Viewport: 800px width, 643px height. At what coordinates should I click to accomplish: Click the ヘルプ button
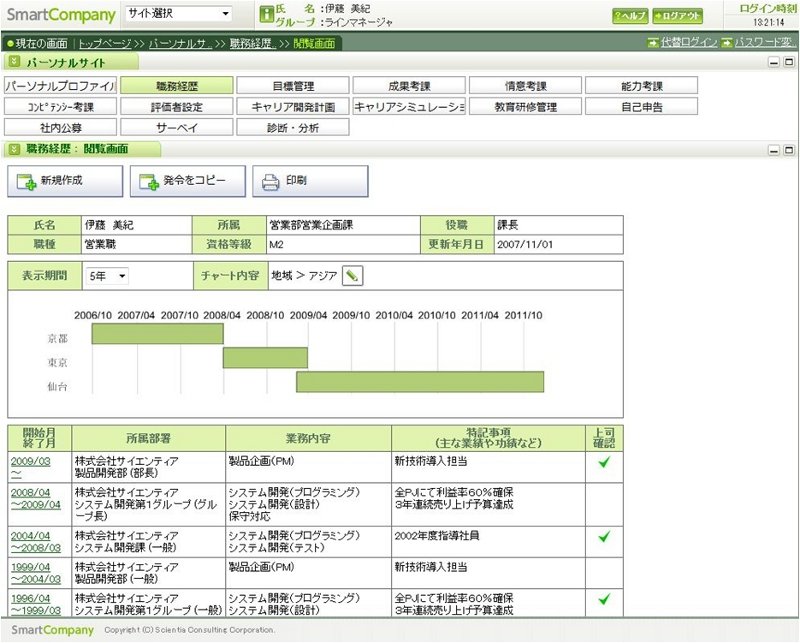point(630,16)
